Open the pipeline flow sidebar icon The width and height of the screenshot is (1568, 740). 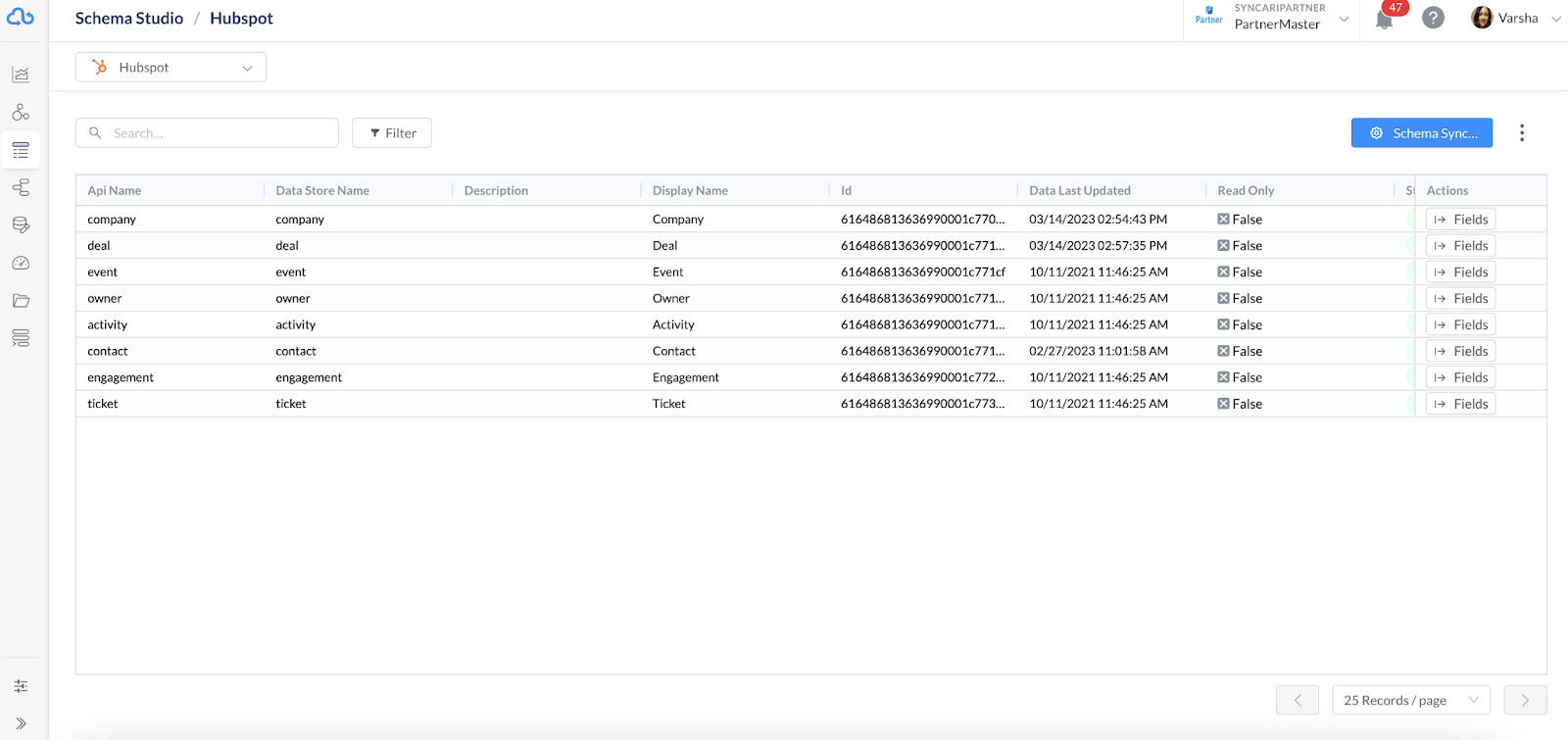click(x=21, y=187)
